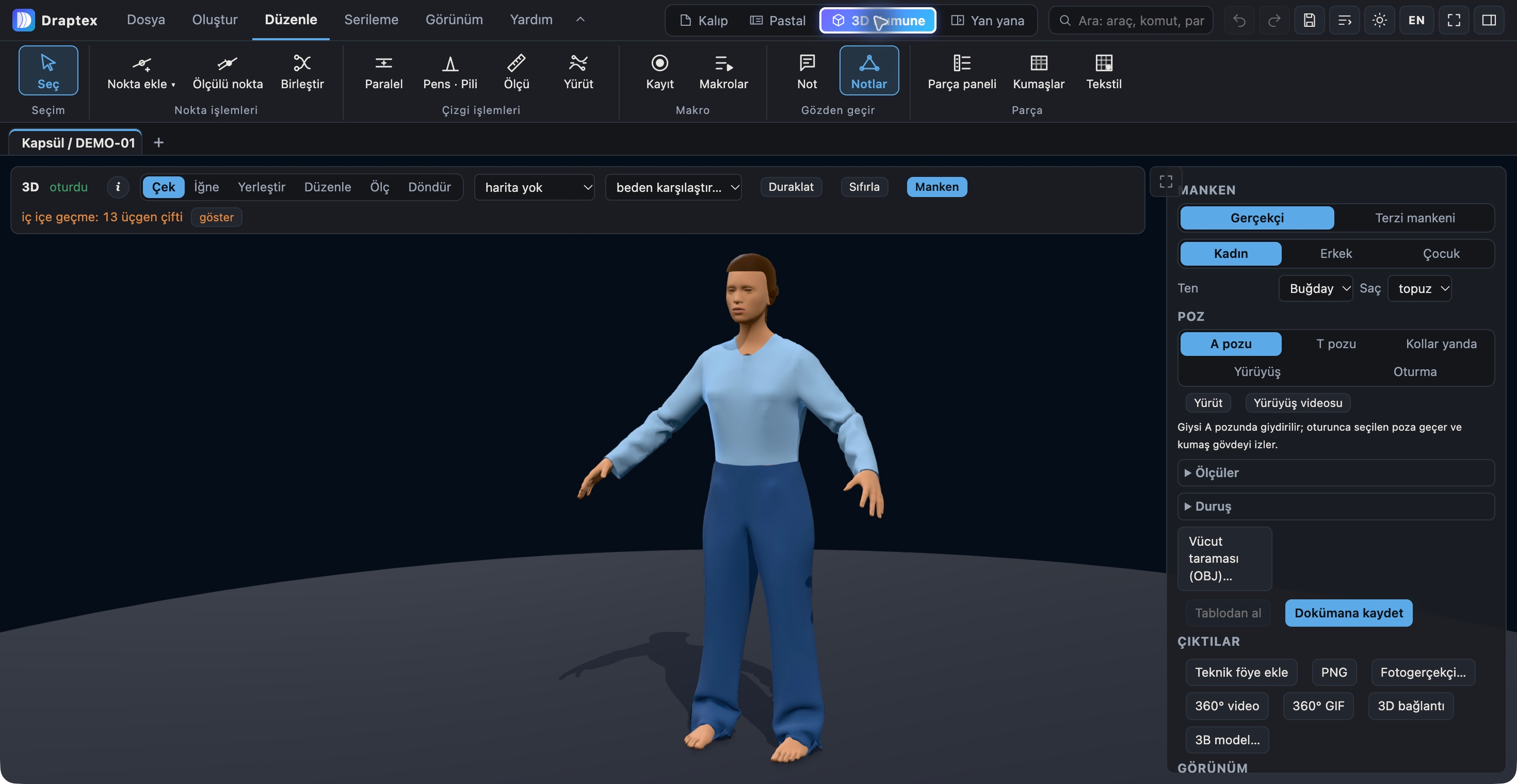Click the Duraklat button
The image size is (1517, 784).
[790, 187]
